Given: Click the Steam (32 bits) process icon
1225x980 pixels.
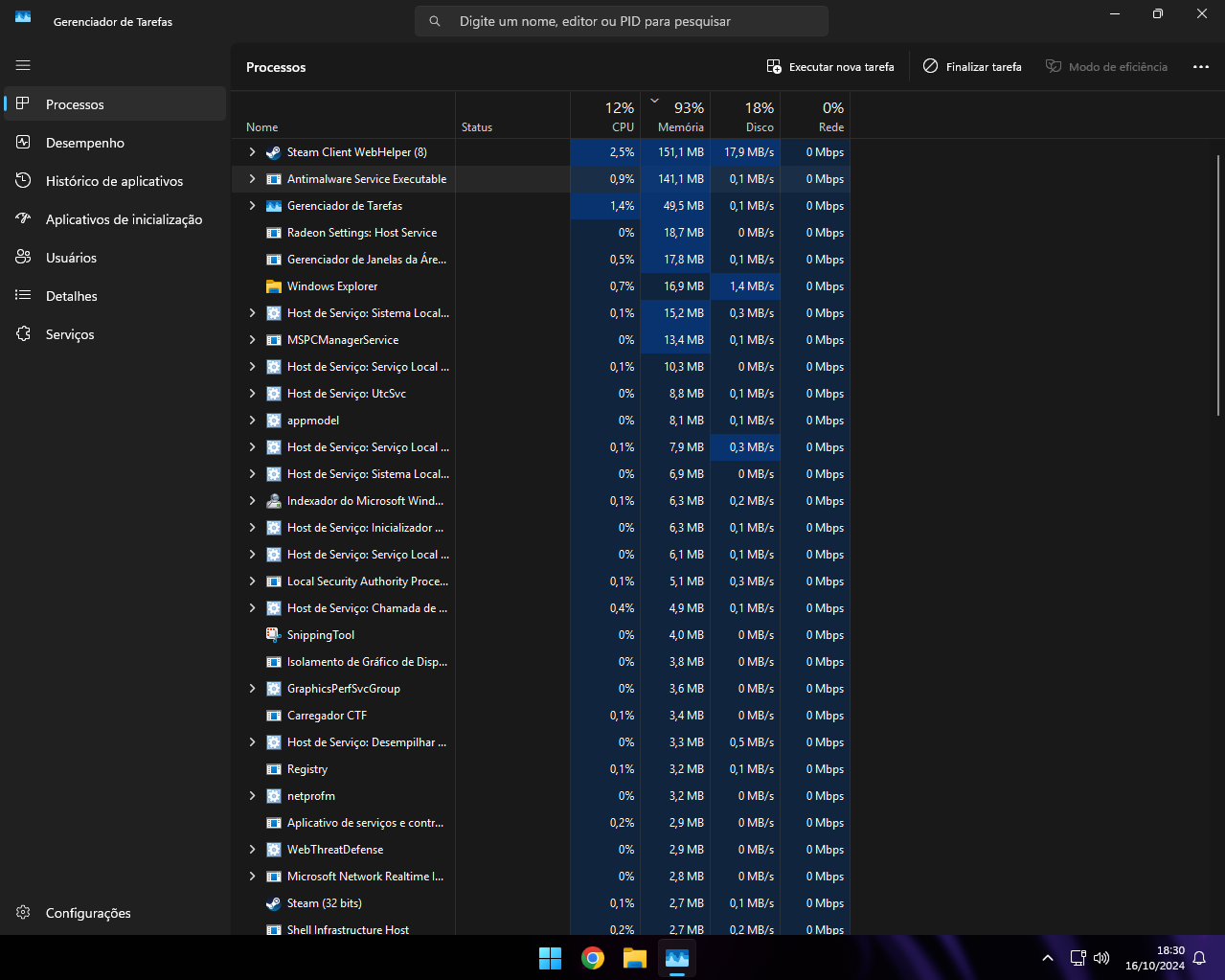Looking at the screenshot, I should pyautogui.click(x=274, y=903).
